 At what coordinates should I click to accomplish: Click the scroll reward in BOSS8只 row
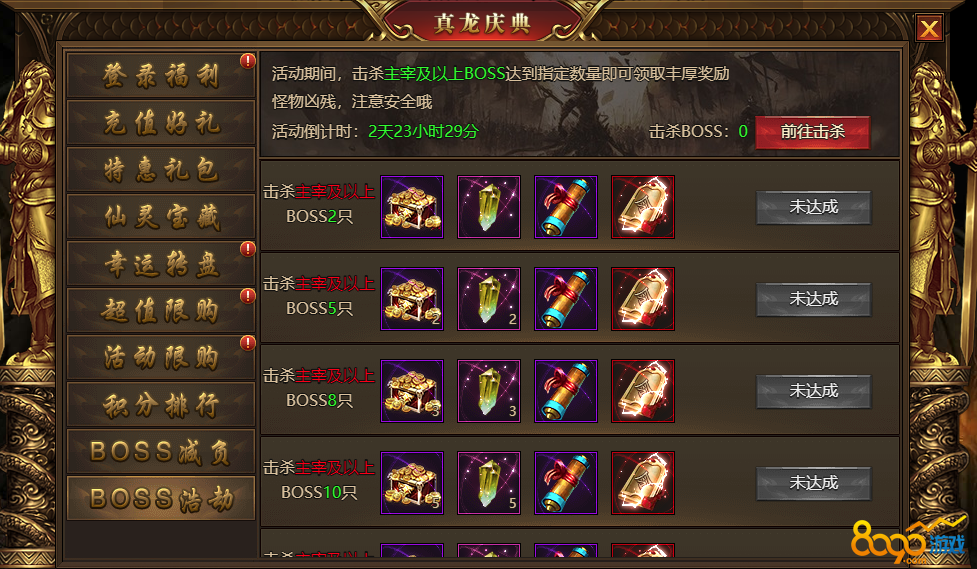pos(566,391)
